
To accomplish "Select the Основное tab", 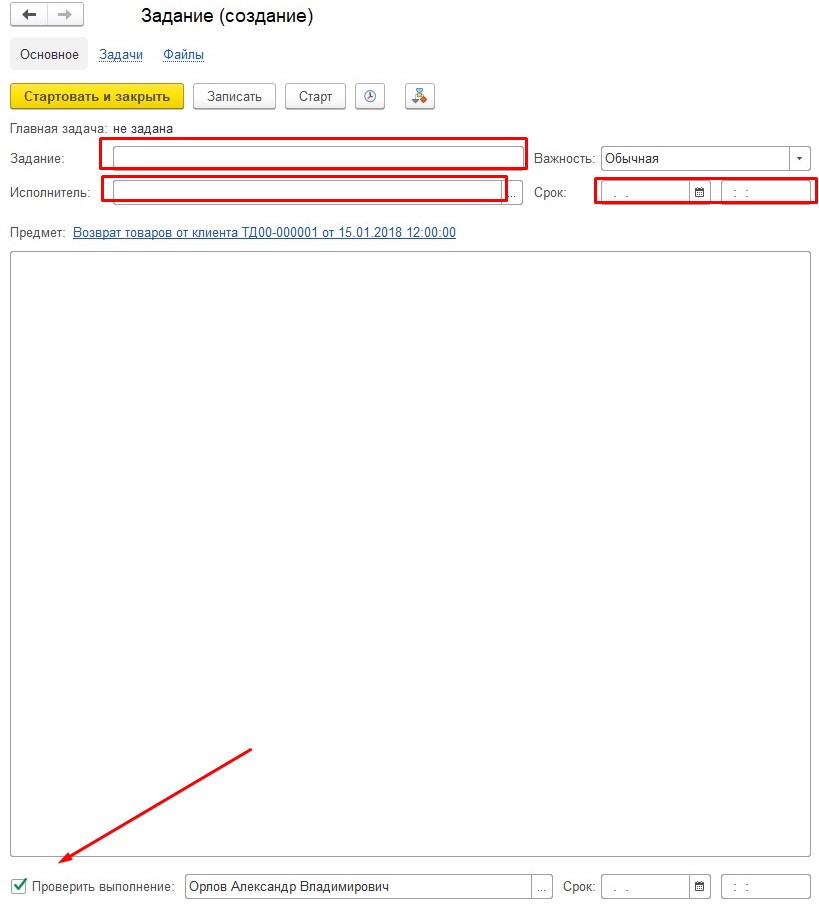I will [49, 55].
